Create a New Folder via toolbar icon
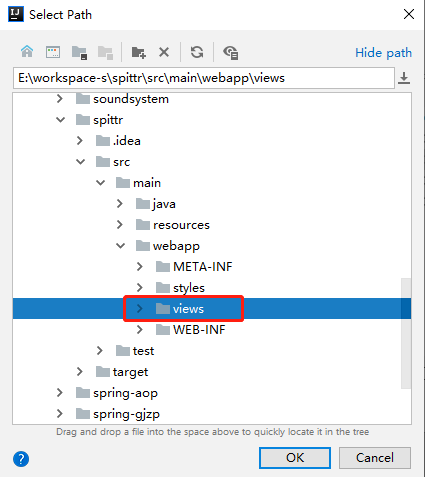This screenshot has width=425, height=477. tap(138, 52)
